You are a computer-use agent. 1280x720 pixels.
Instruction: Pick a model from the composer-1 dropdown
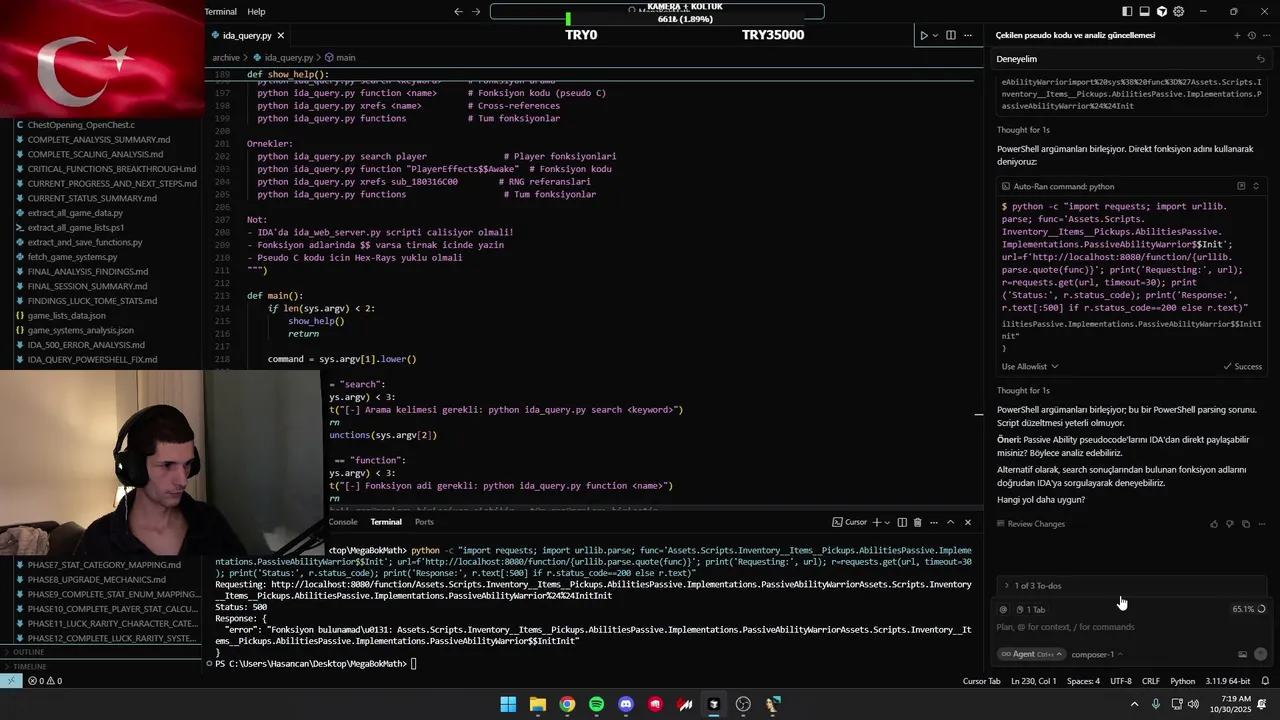click(1096, 655)
